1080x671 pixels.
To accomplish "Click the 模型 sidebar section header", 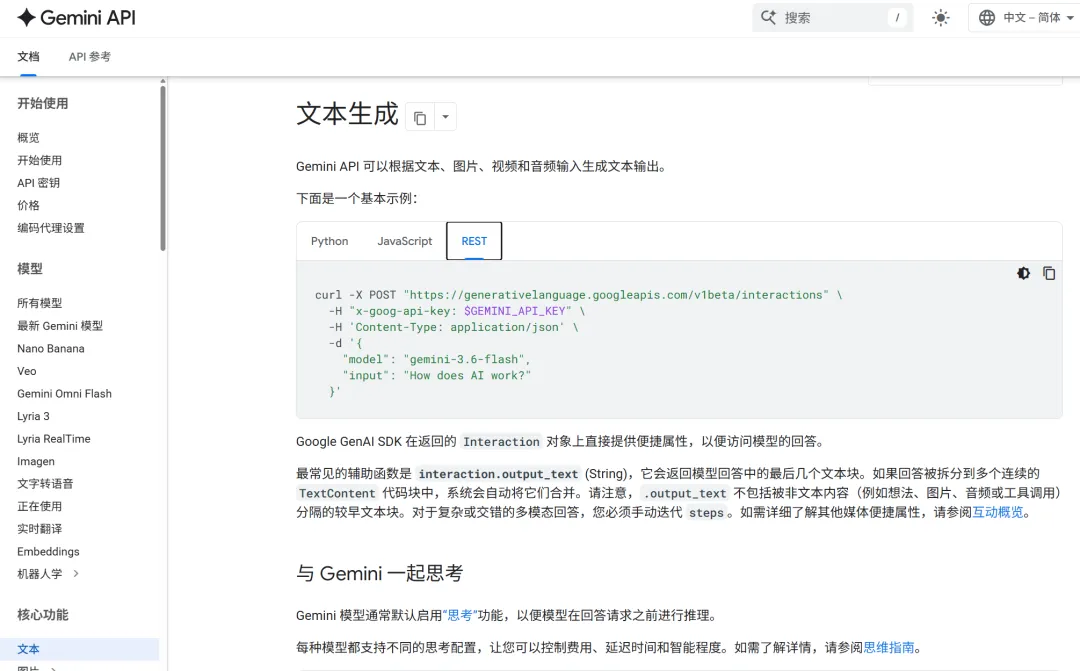I will coord(30,269).
